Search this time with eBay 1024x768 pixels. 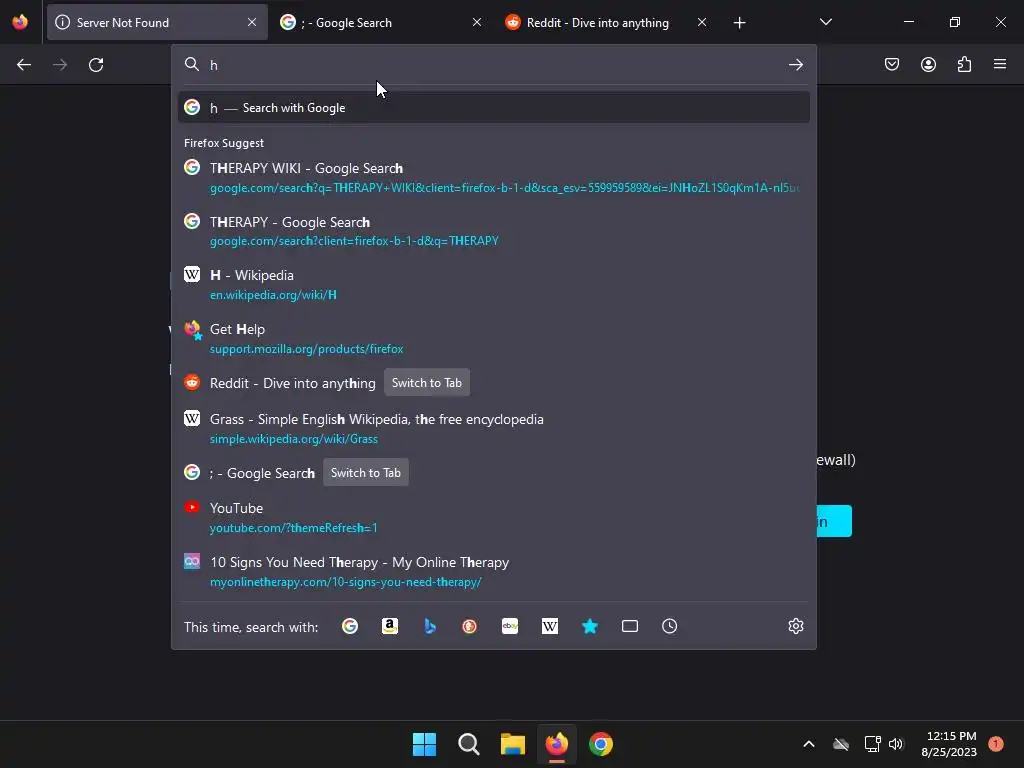pos(510,626)
